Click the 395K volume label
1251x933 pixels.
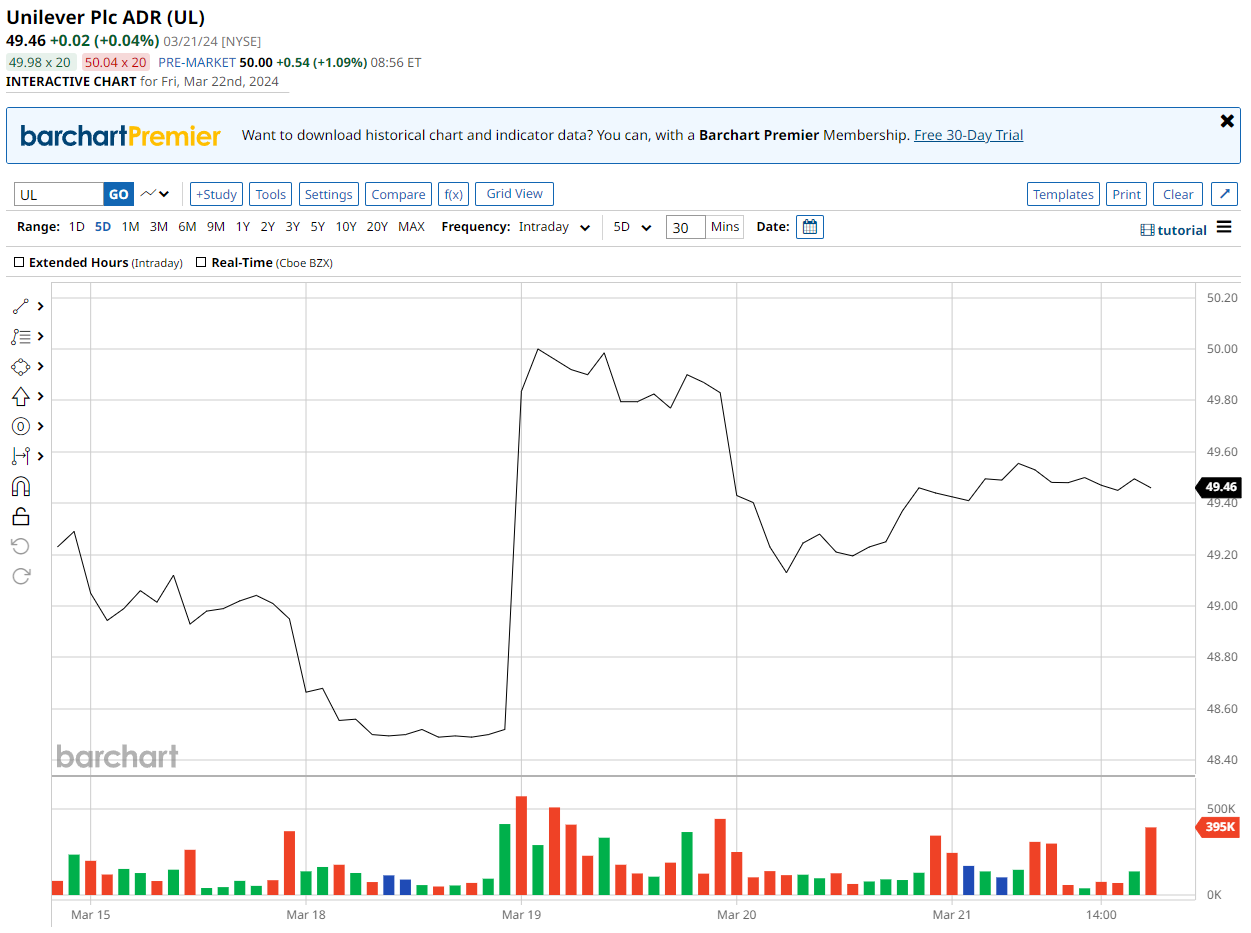(1219, 827)
